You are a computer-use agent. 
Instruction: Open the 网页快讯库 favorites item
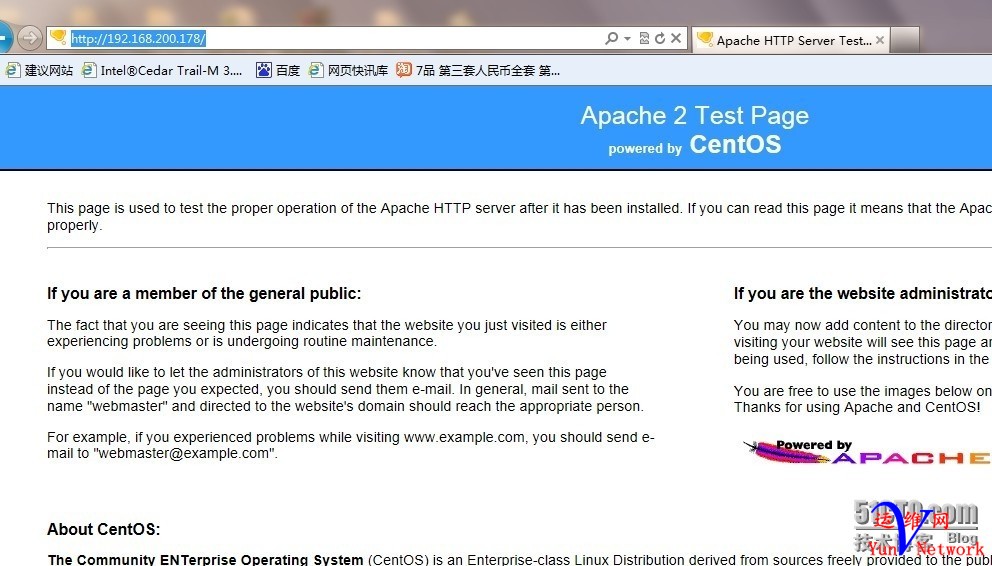click(x=348, y=70)
